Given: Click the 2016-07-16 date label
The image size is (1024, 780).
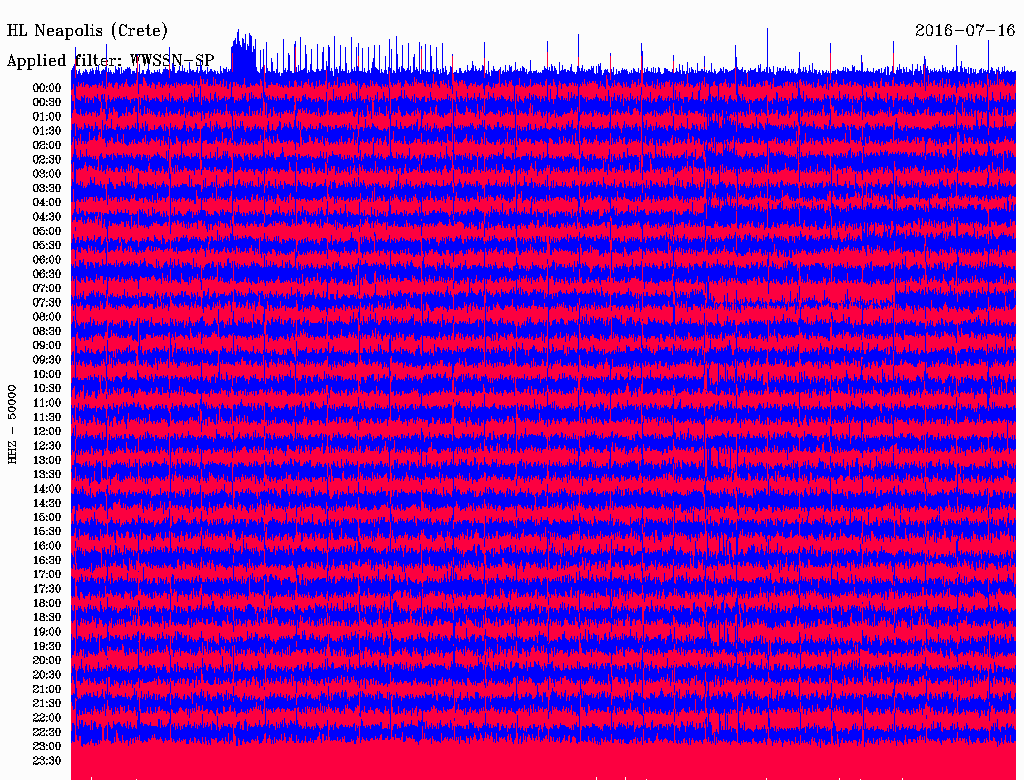Looking at the screenshot, I should [965, 31].
